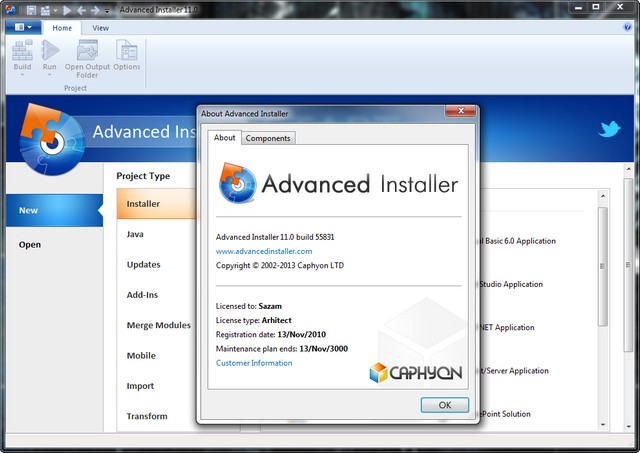Click the Studio Application project item
Viewport: 640px width, 453px height.
[511, 284]
